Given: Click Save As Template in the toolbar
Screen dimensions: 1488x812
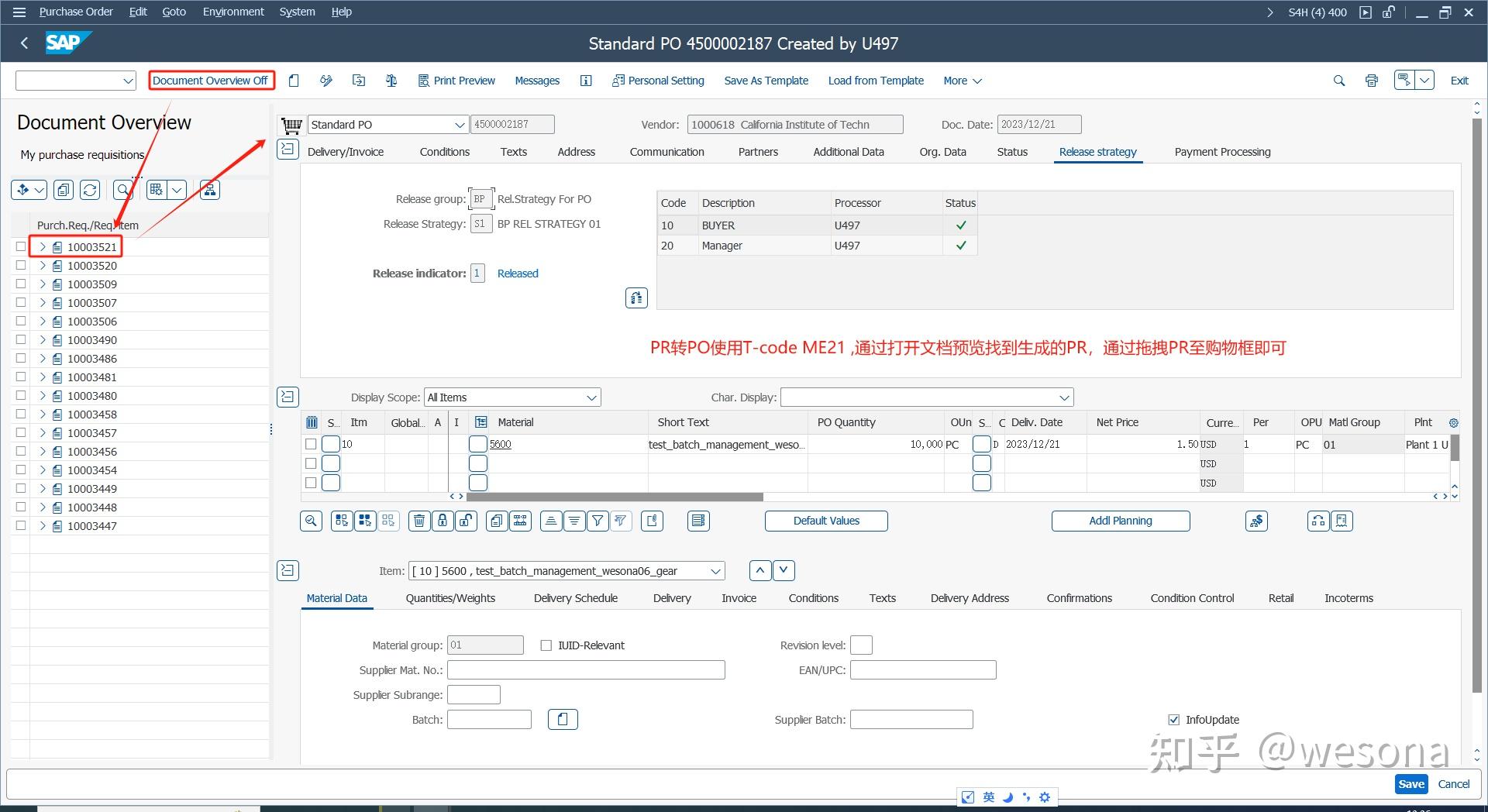Looking at the screenshot, I should click(766, 80).
